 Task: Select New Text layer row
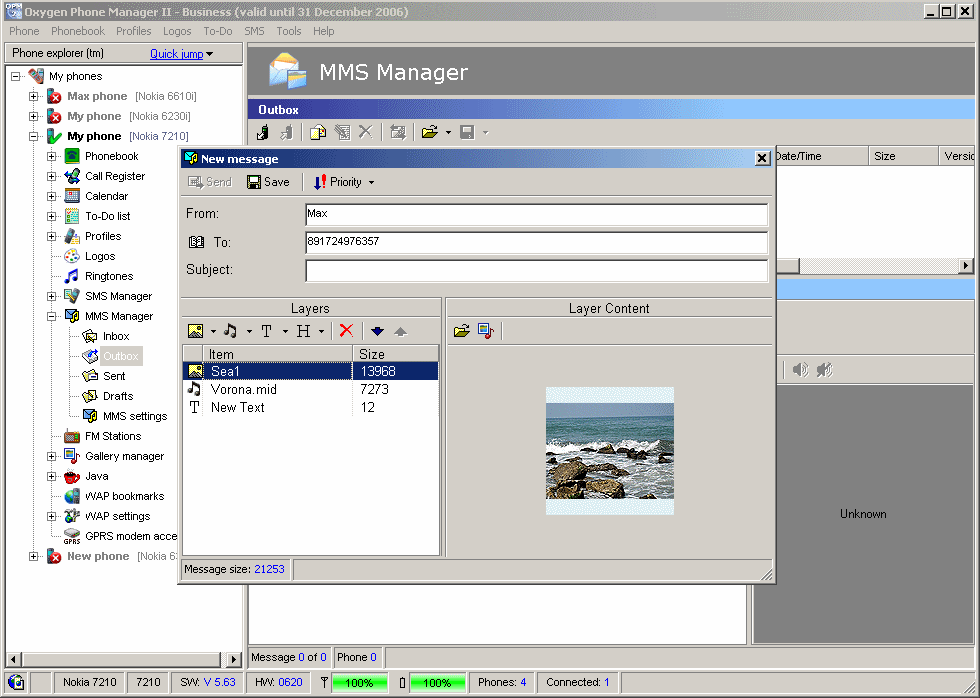coord(311,407)
